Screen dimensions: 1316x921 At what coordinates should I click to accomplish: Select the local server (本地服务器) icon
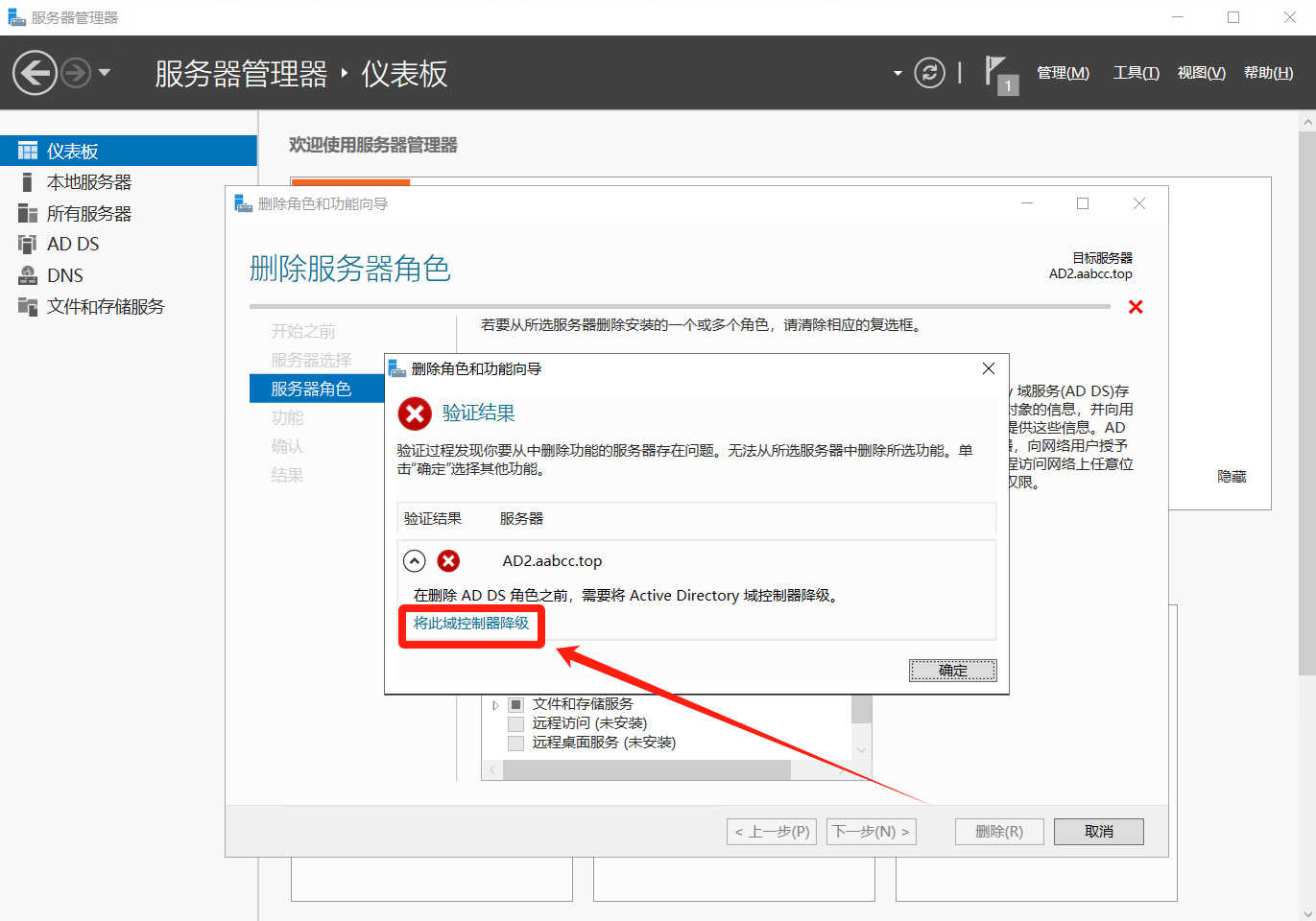(x=28, y=182)
